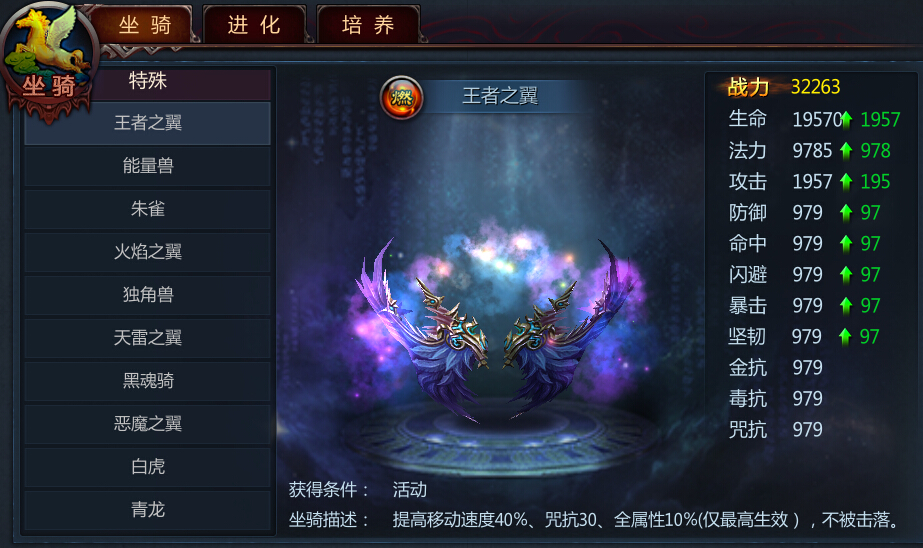
Task: Click the green up arrow beside 生命
Action: (x=846, y=119)
